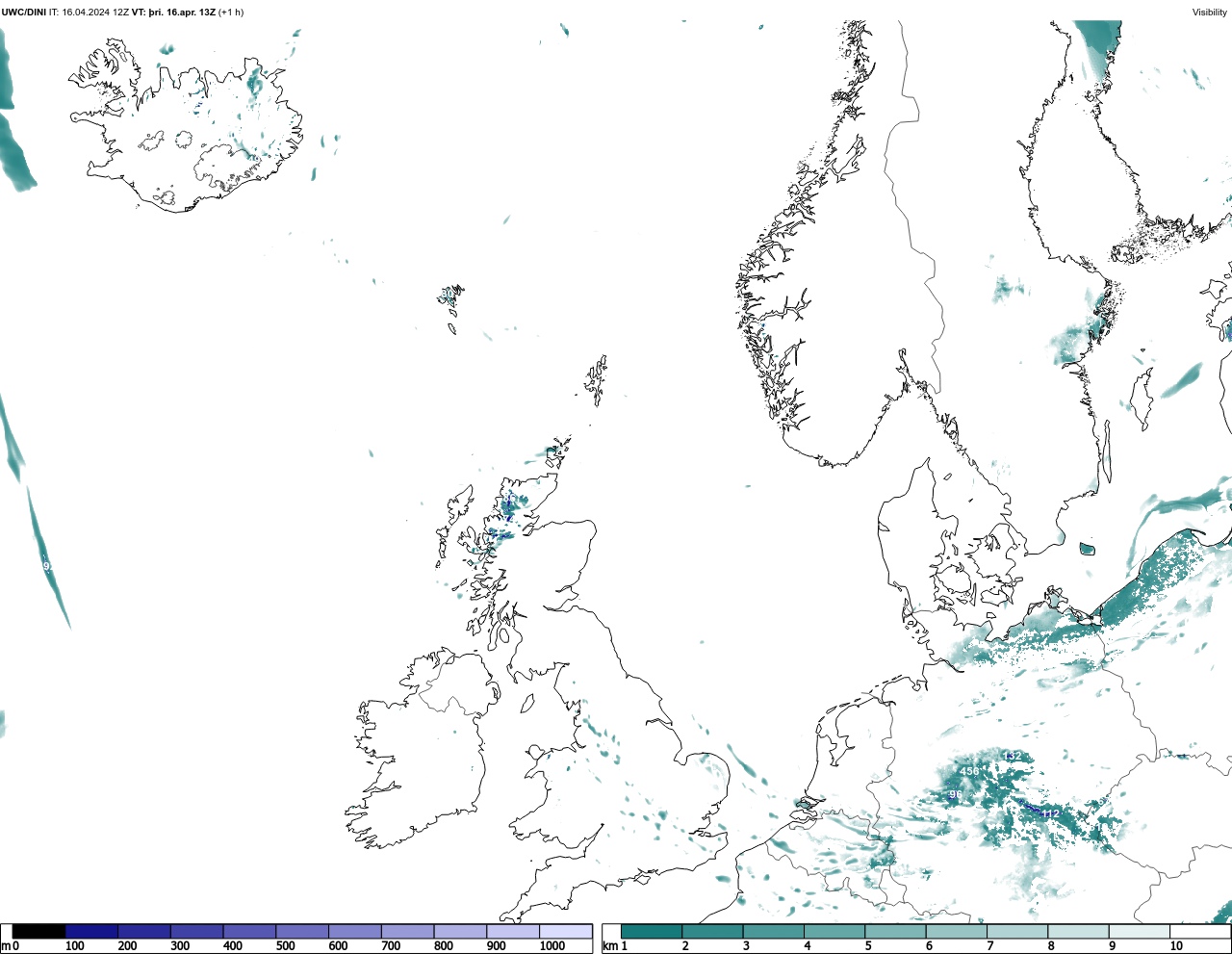Click the '800' label on meter scale

[444, 946]
